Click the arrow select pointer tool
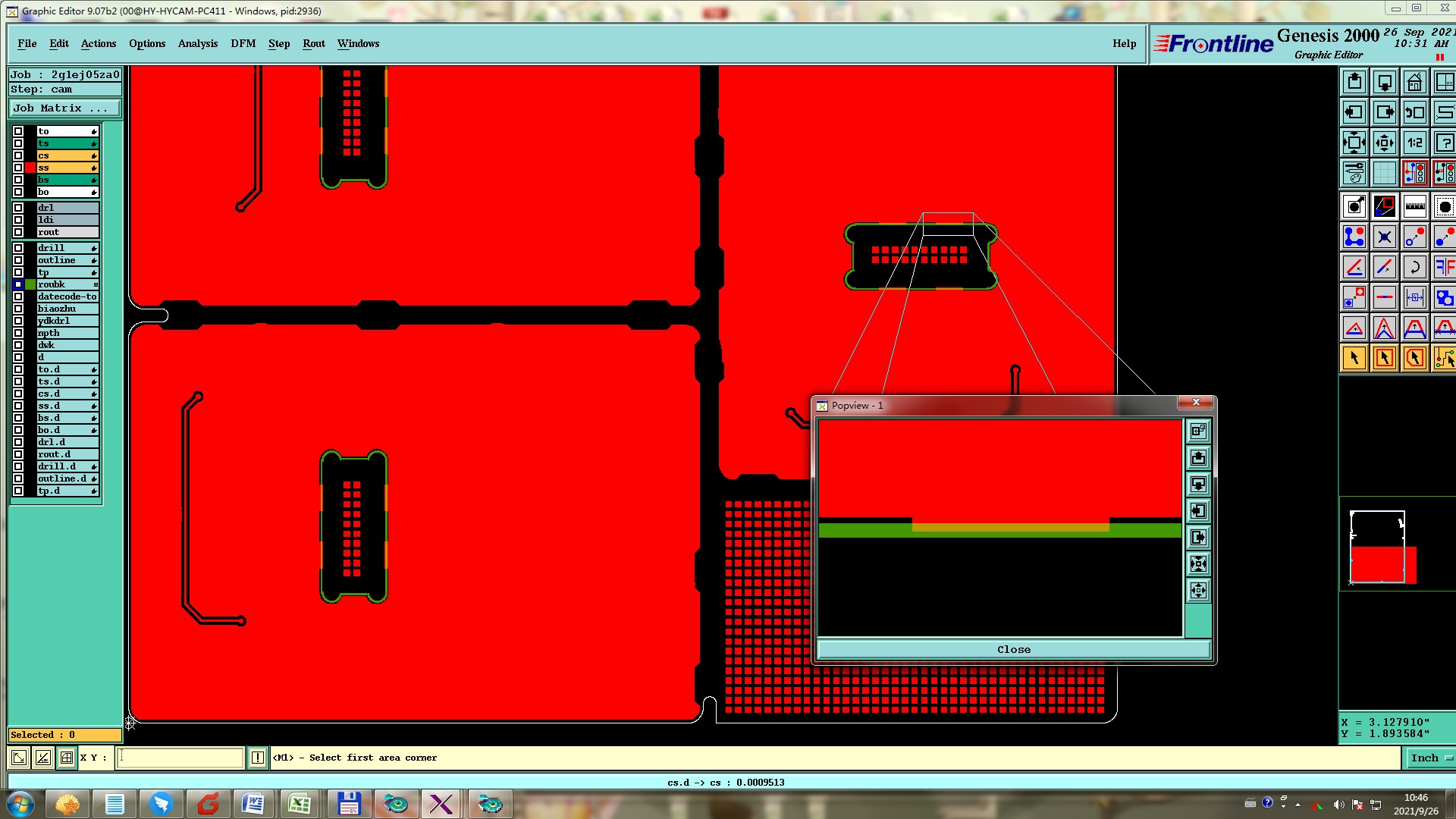The image size is (1456, 819). [1354, 358]
